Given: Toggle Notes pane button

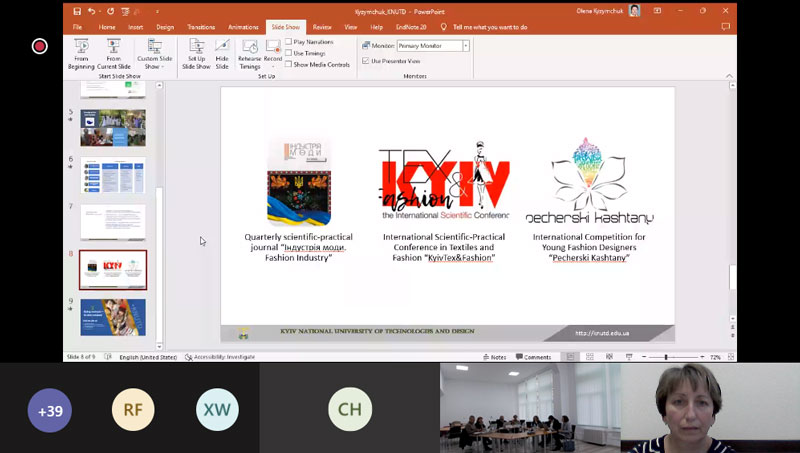Looking at the screenshot, I should pos(494,357).
